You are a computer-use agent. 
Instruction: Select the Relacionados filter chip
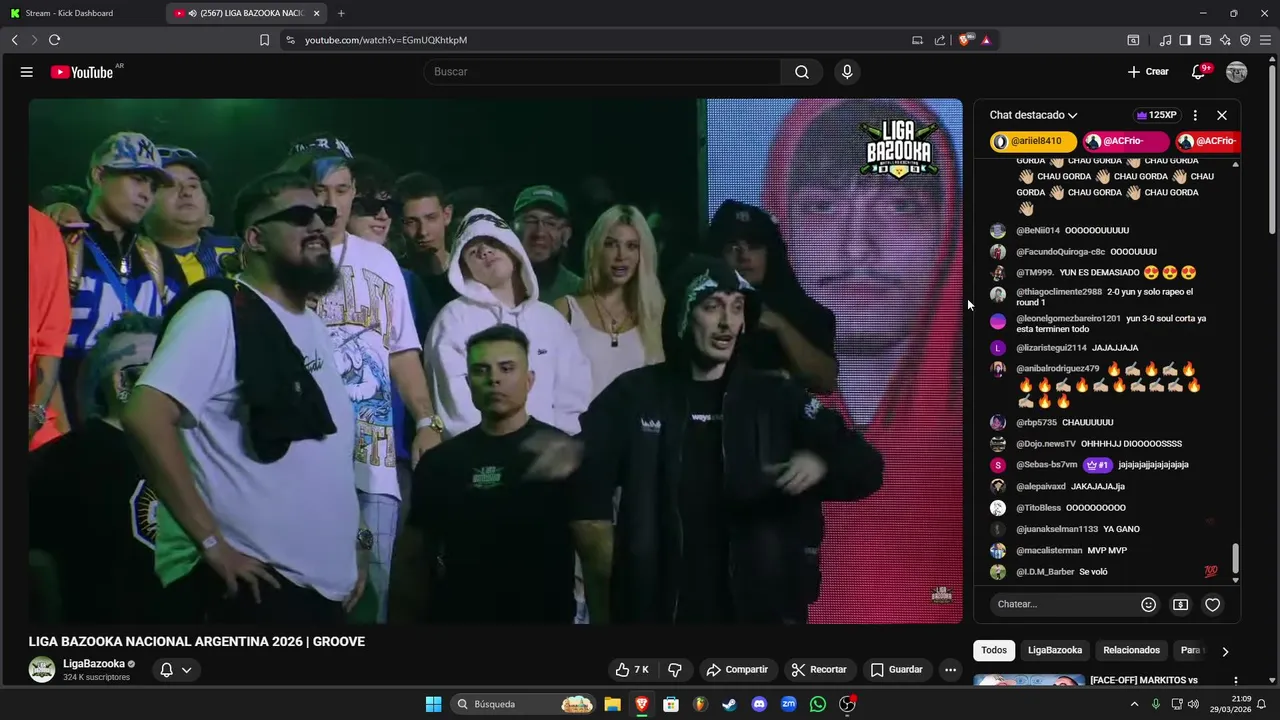1131,650
